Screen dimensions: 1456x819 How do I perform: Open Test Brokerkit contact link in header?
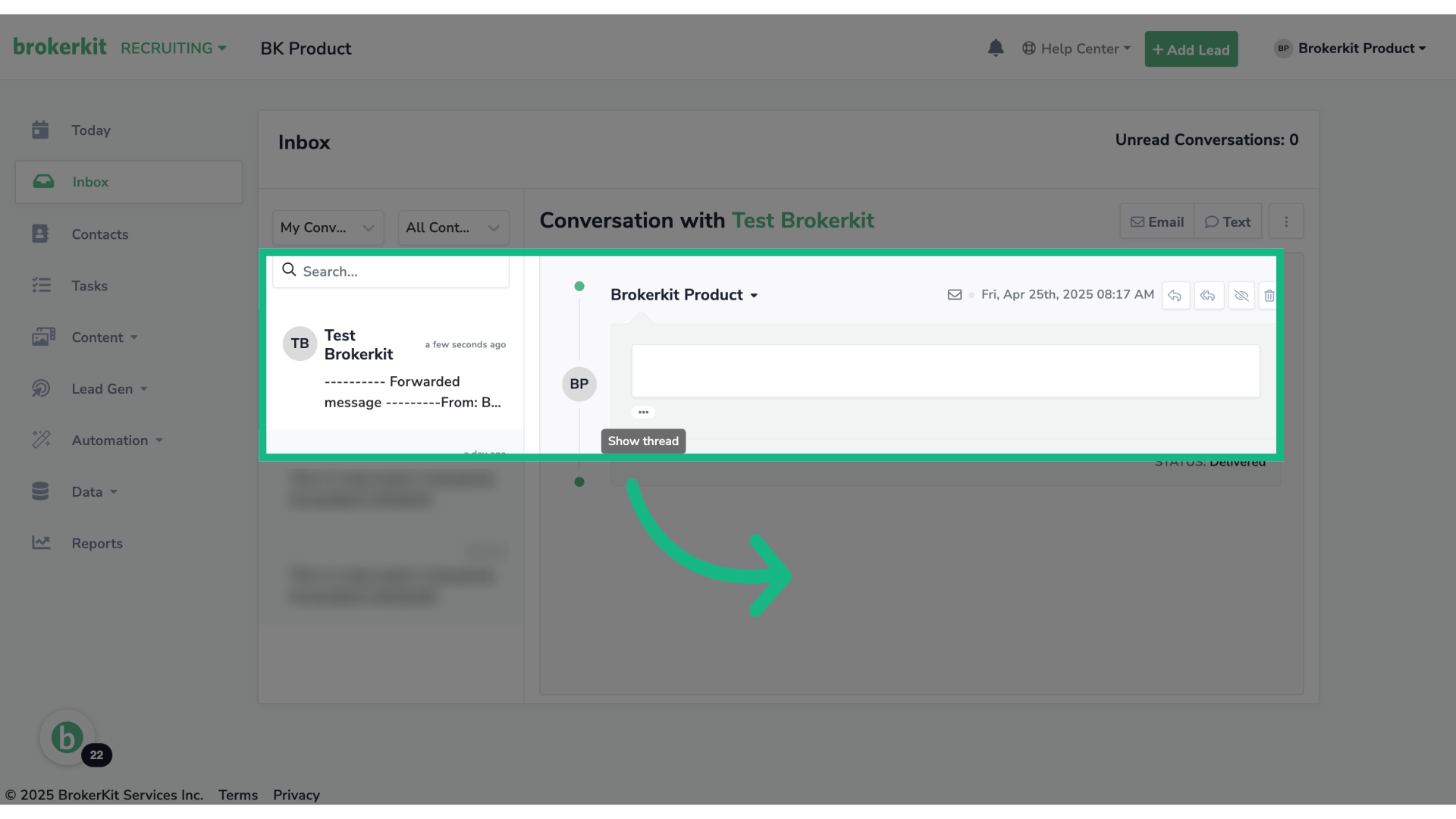tap(802, 221)
